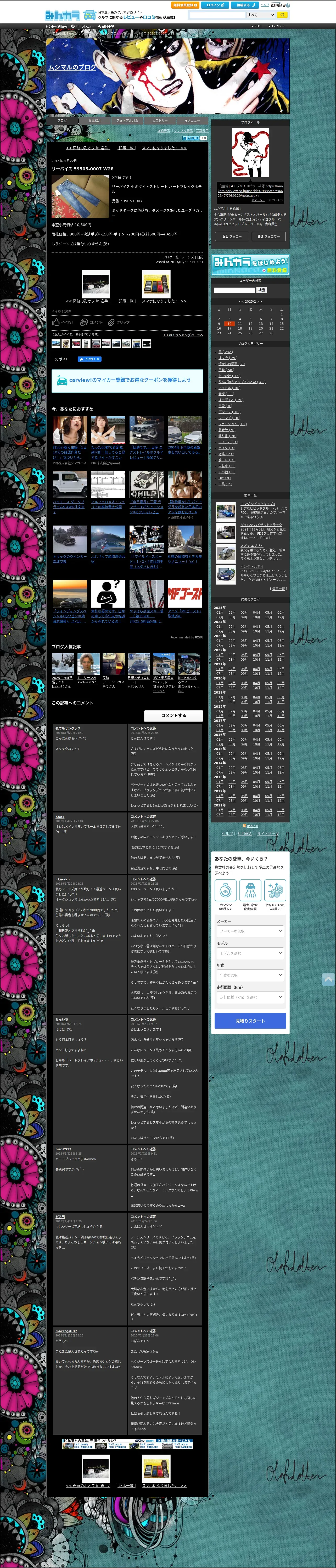Open the ムシマル profile avatar image
Screen dimensions: 336x1568
click(250, 153)
